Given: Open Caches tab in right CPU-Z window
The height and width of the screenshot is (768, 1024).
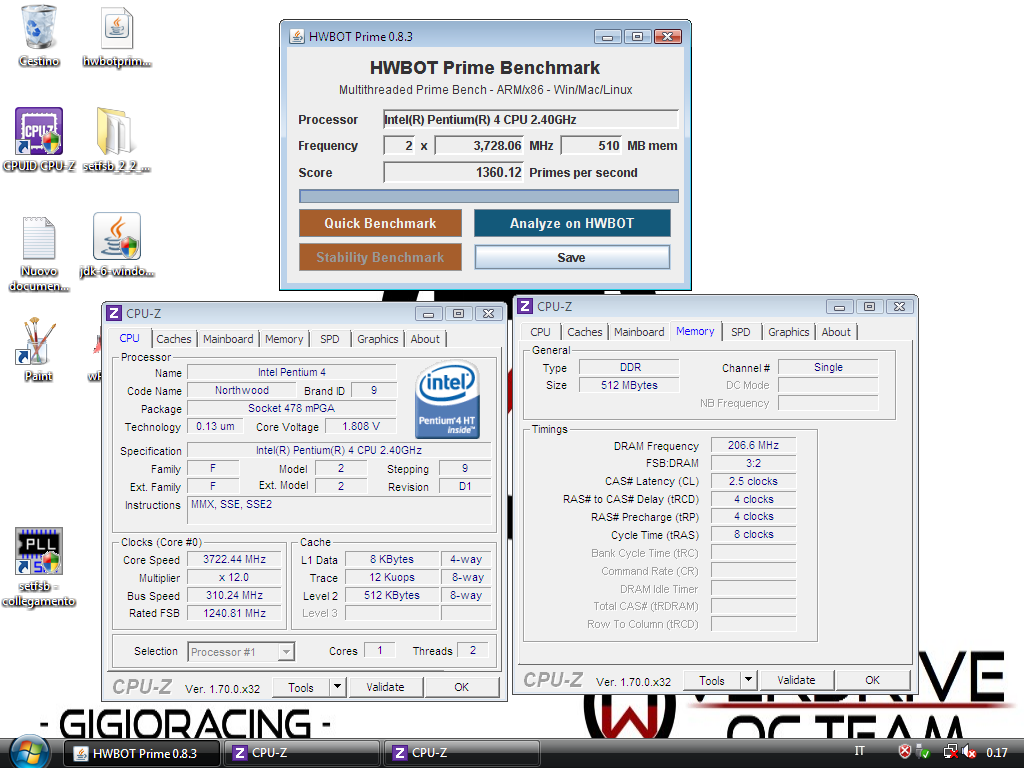Looking at the screenshot, I should tap(584, 332).
